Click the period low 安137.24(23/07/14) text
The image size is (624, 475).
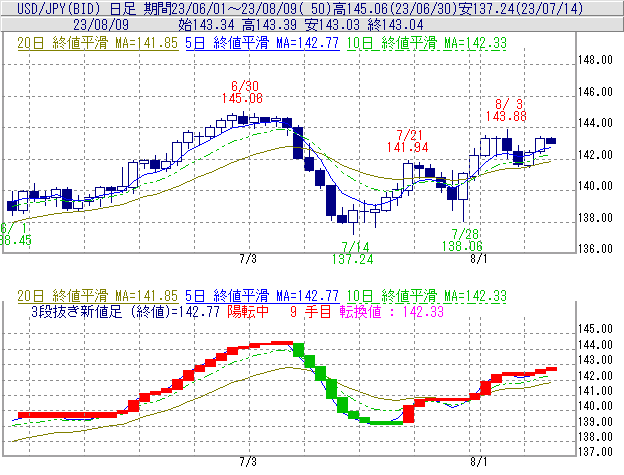[521, 8]
